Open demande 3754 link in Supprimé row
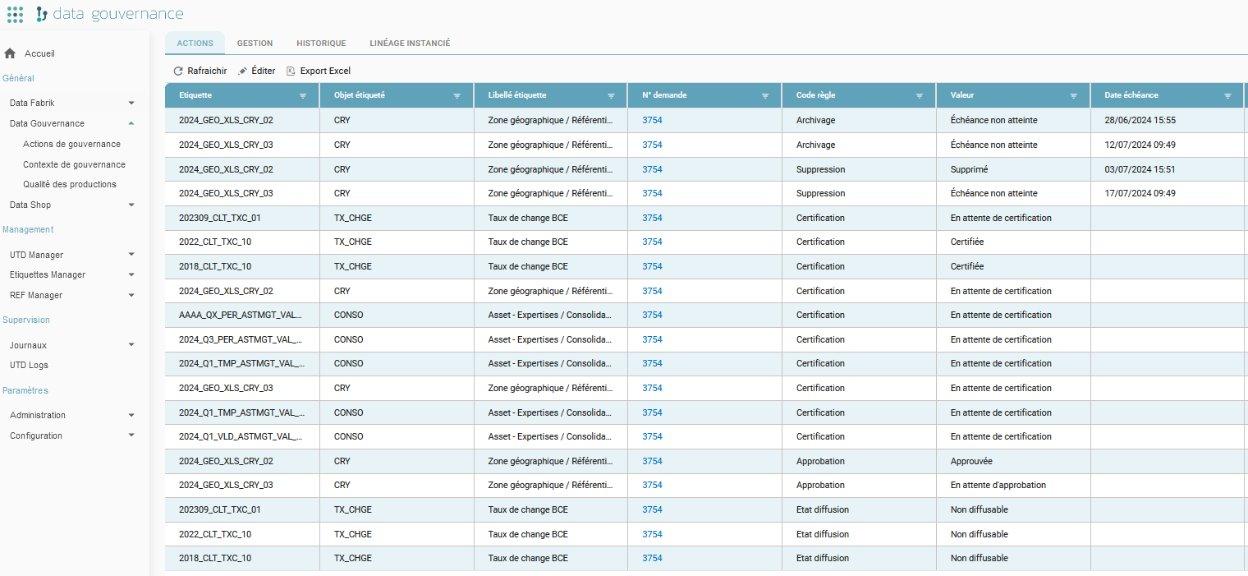This screenshot has height=576, width=1248. click(652, 169)
